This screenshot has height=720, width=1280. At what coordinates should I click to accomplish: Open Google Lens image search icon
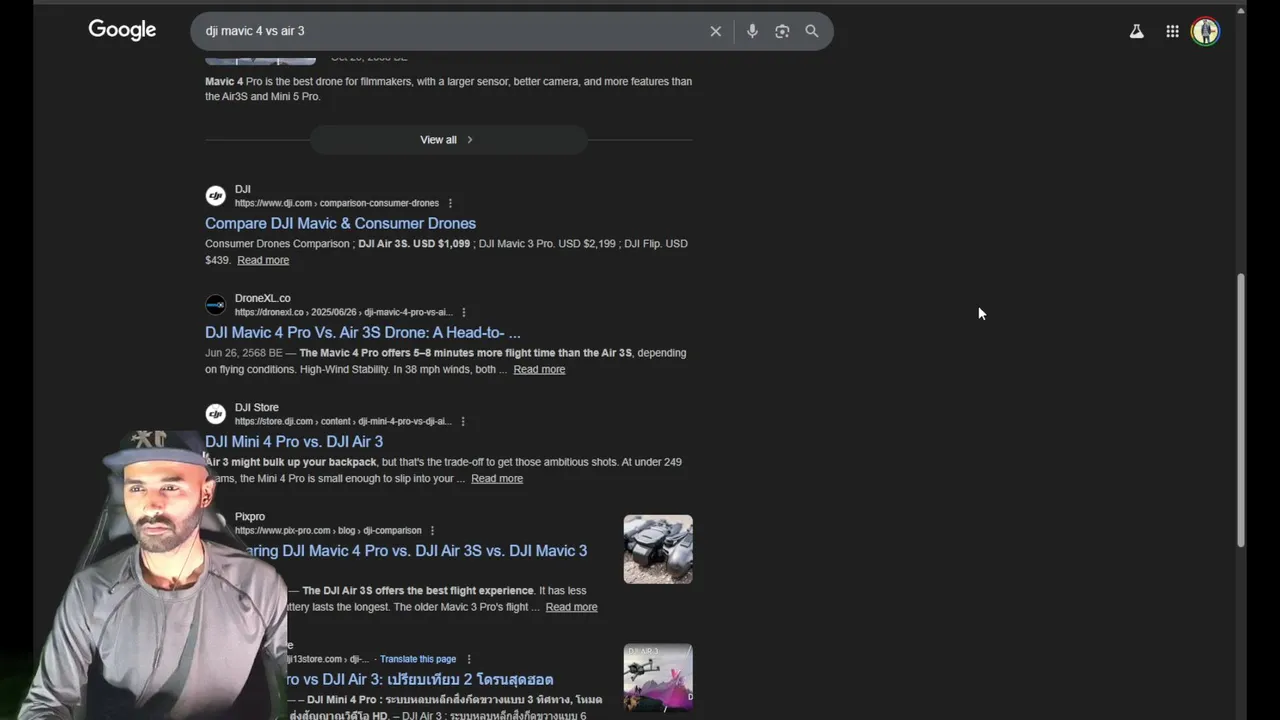pos(782,31)
